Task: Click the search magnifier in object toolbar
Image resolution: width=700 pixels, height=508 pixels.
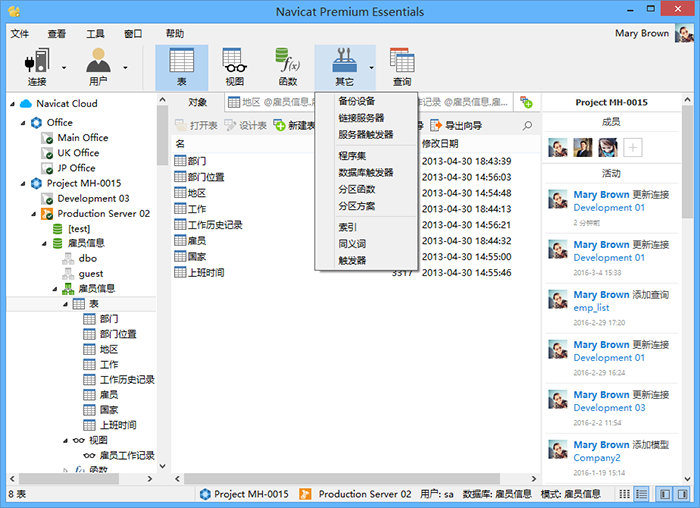Action: pyautogui.click(x=527, y=125)
